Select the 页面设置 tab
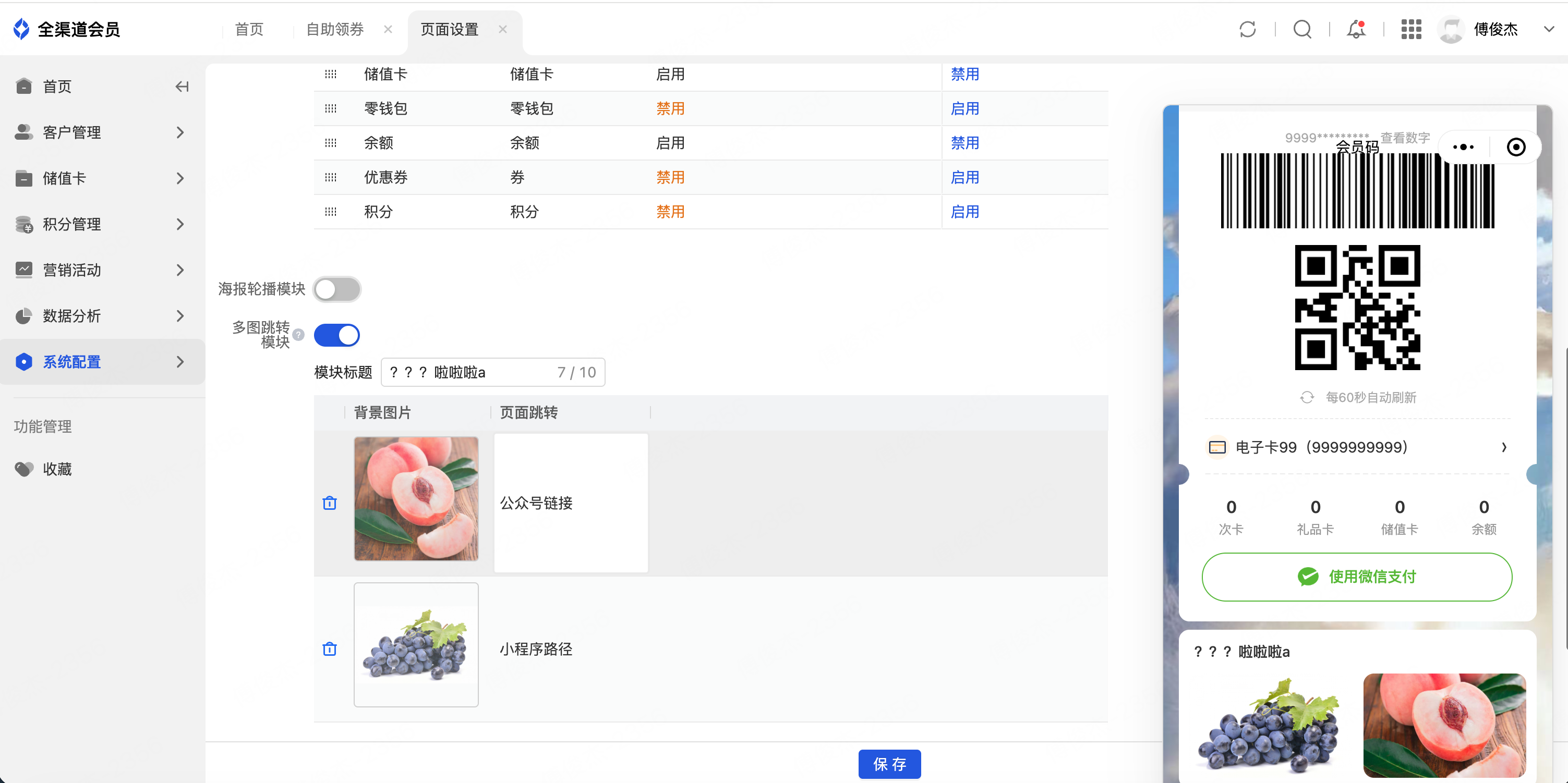The image size is (1568, 783). click(450, 29)
